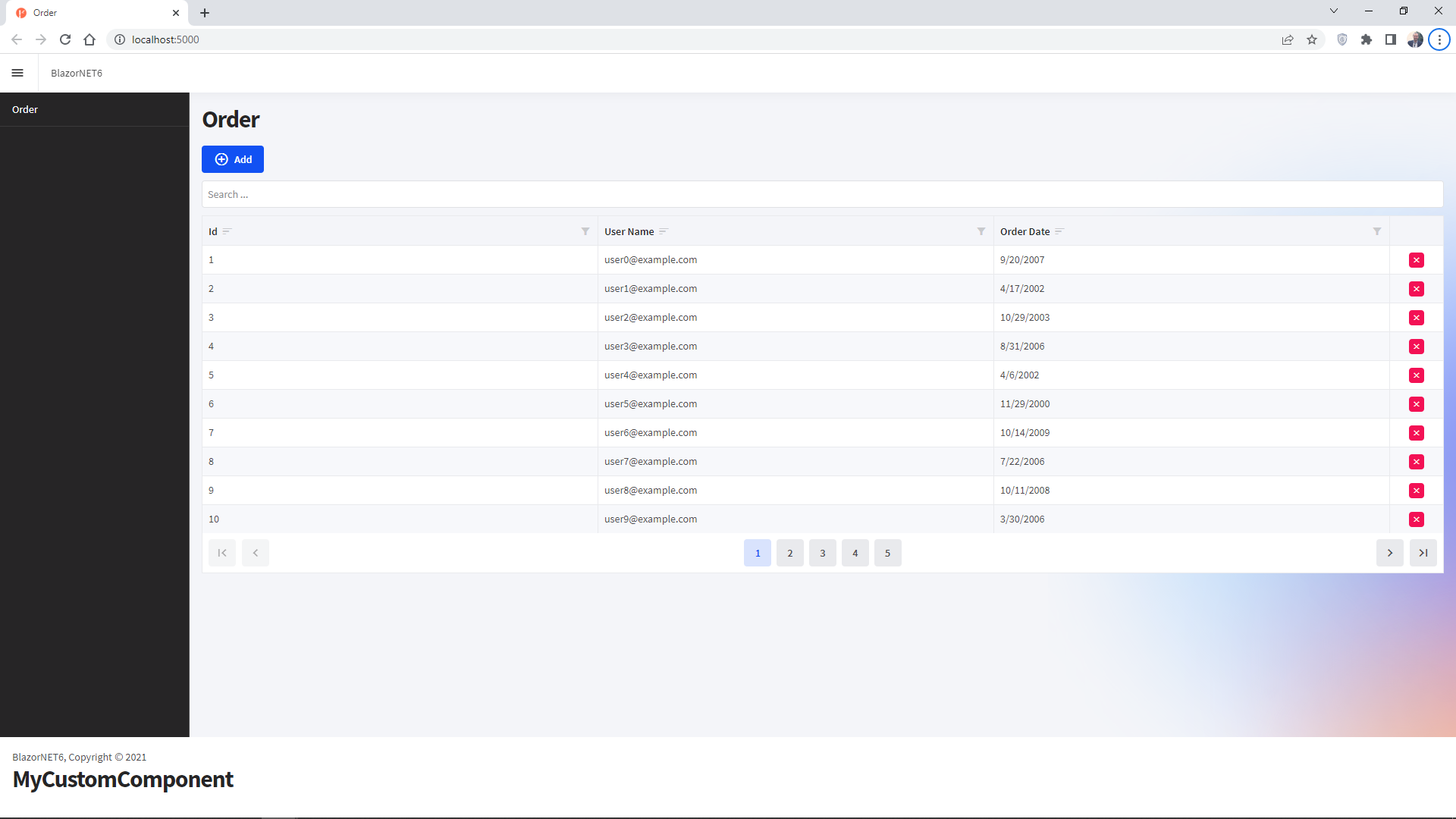
Task: Go to page 5 of the grid
Action: [x=888, y=553]
